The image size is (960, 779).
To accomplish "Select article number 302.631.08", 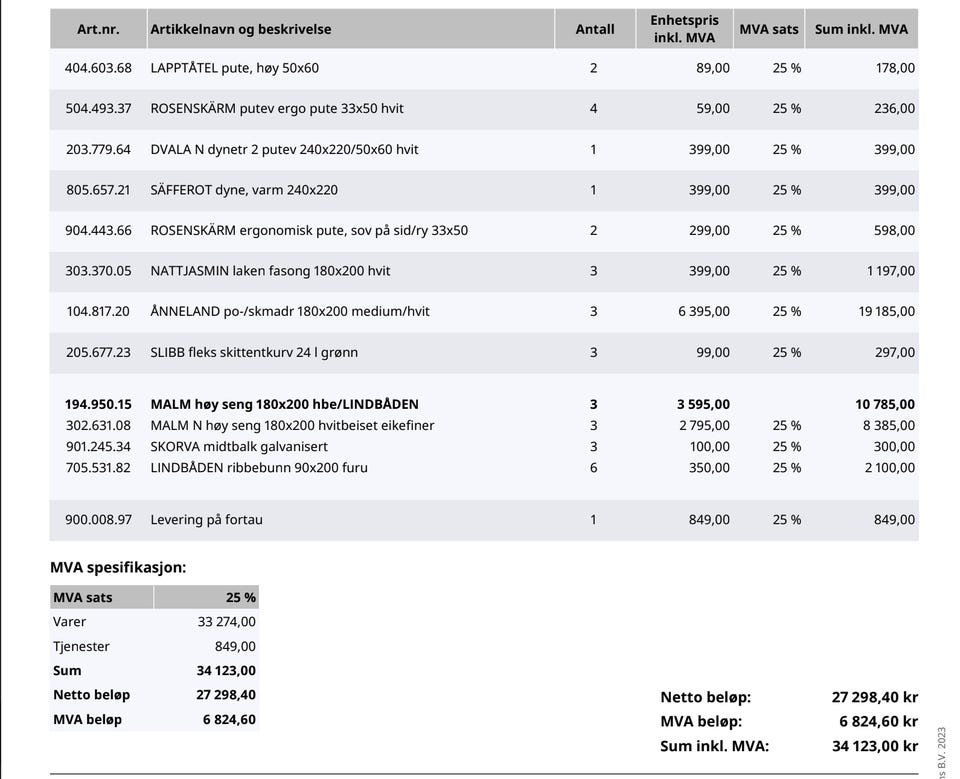I will pos(98,425).
